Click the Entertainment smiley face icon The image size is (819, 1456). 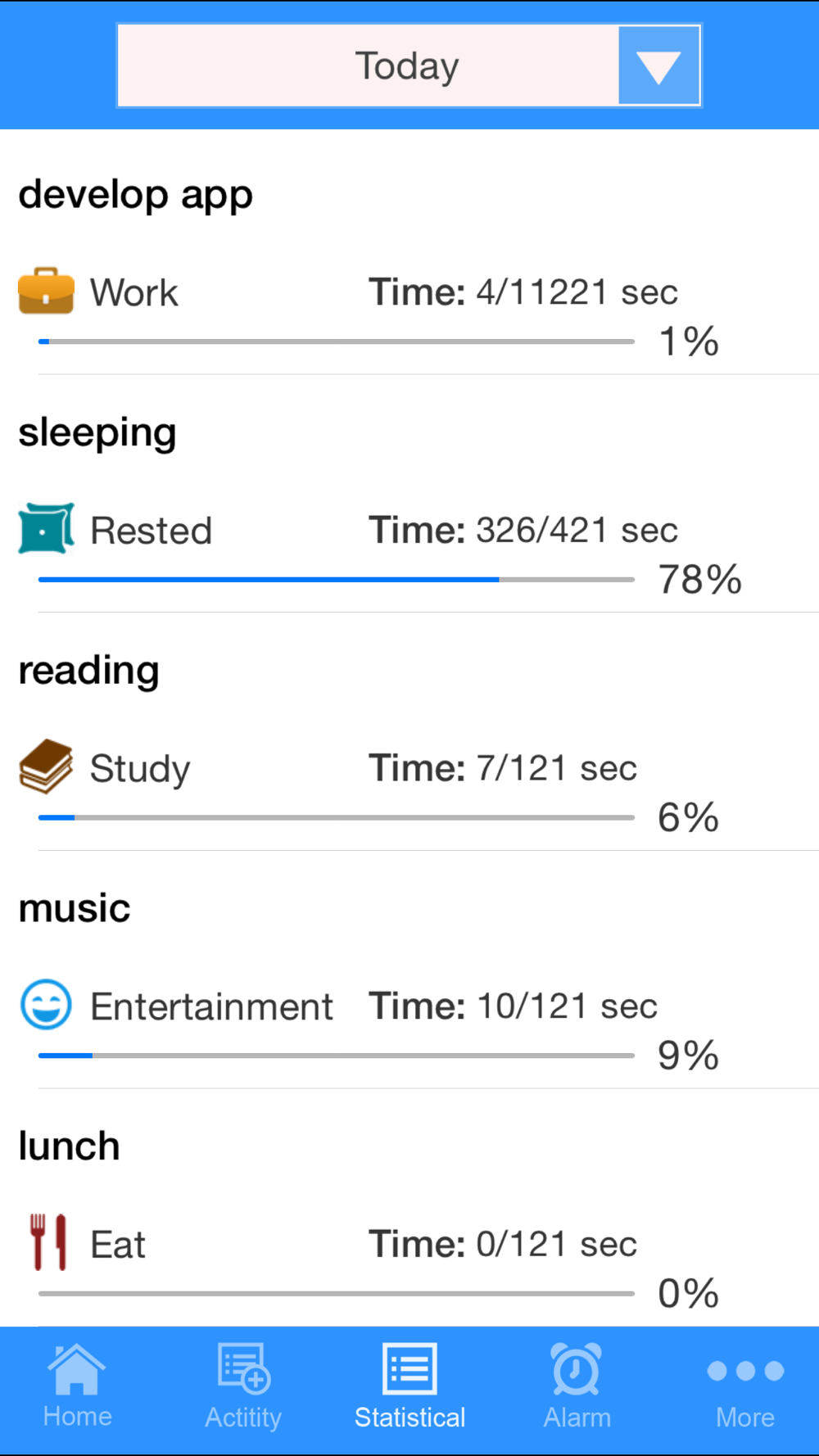click(x=46, y=1004)
